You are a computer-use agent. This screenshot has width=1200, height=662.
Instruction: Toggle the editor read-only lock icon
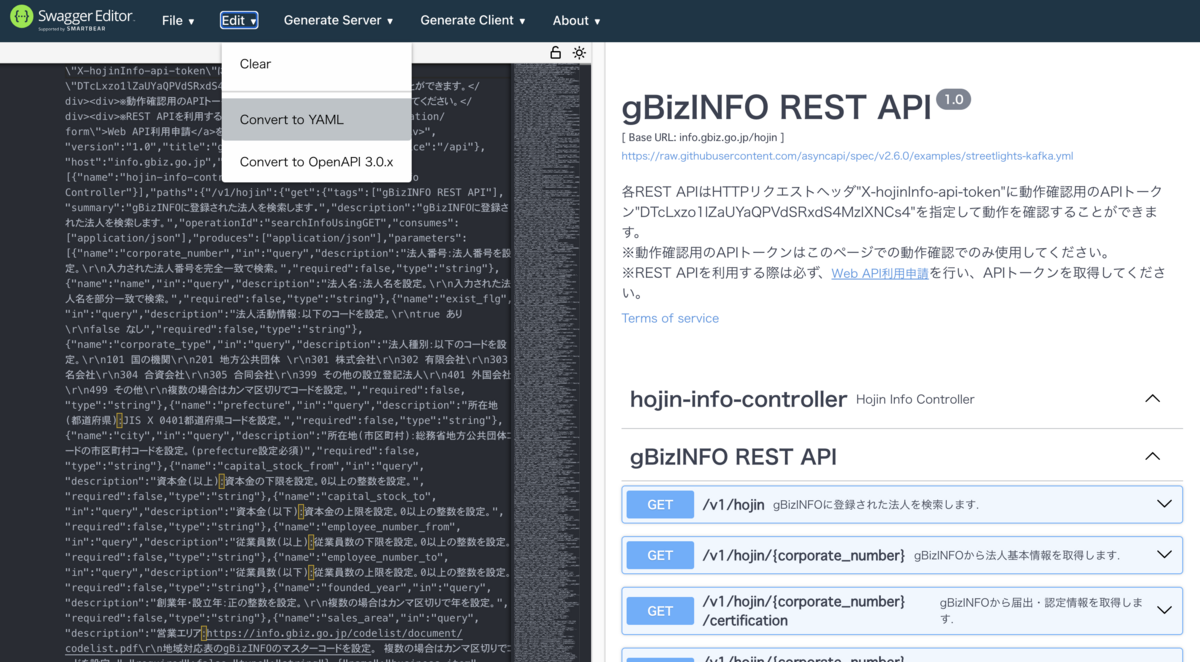(x=556, y=53)
